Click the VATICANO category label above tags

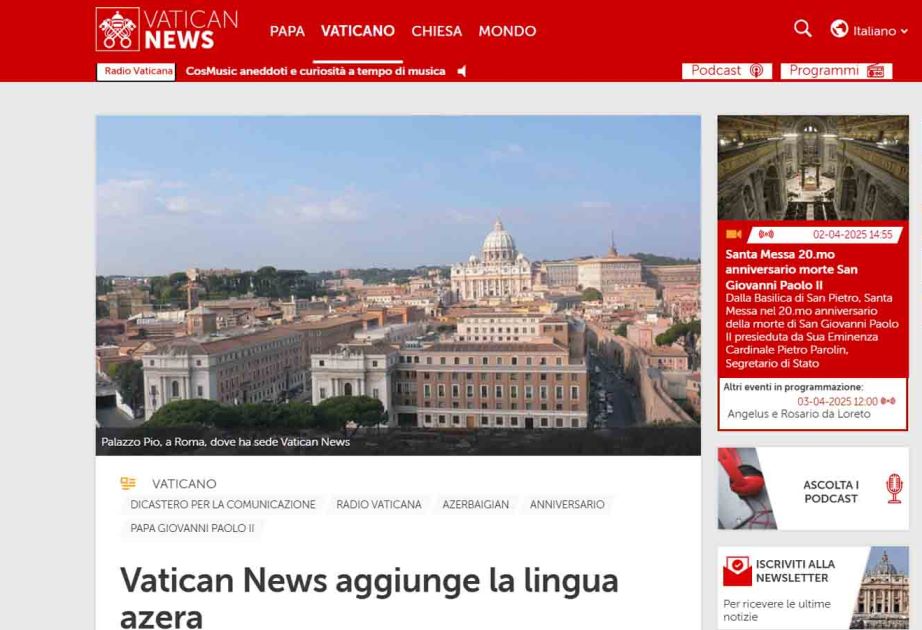coord(184,484)
